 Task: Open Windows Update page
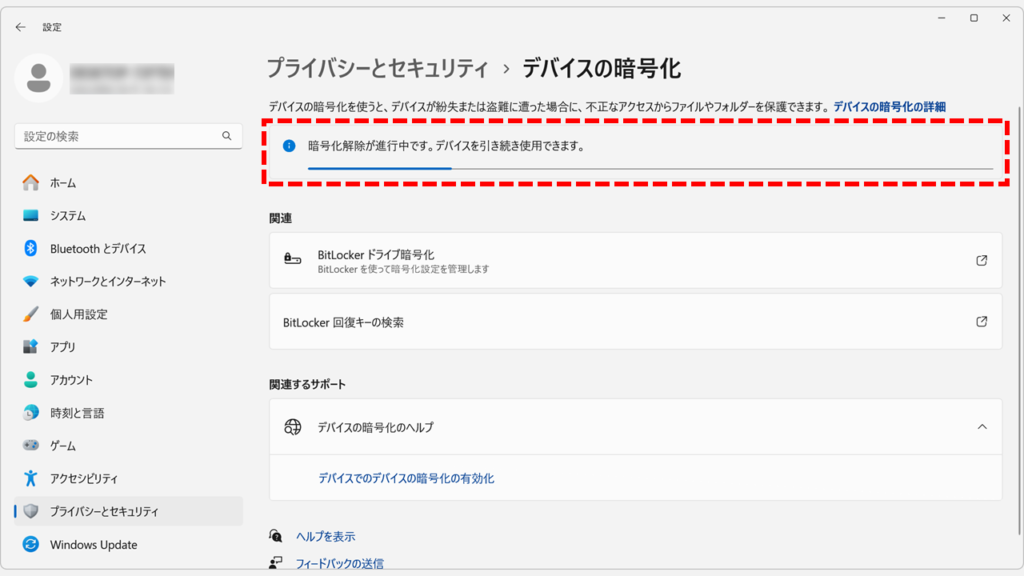tap(129, 544)
